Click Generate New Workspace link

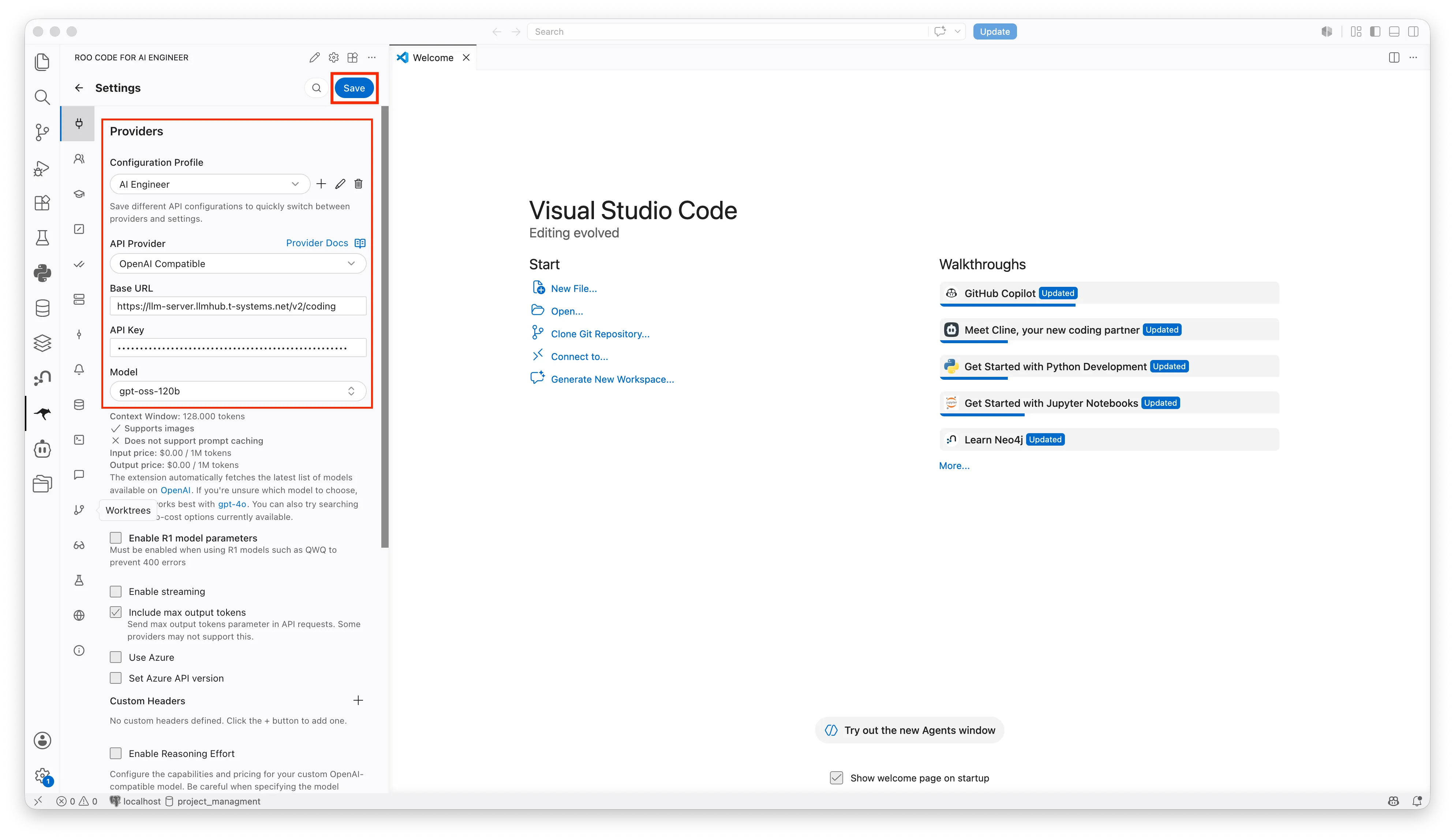pos(612,379)
